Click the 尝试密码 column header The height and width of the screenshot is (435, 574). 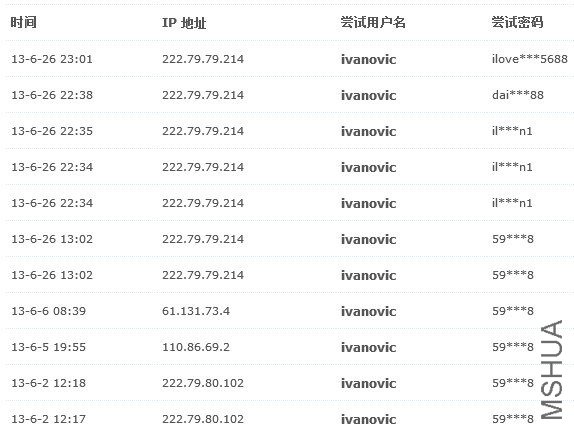(x=517, y=23)
